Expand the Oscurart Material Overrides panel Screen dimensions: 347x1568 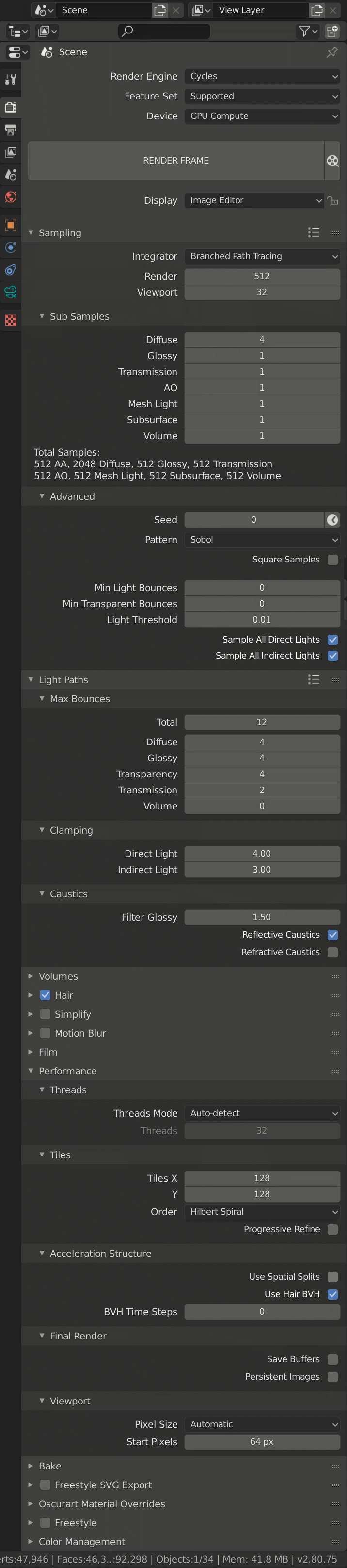(x=31, y=1504)
